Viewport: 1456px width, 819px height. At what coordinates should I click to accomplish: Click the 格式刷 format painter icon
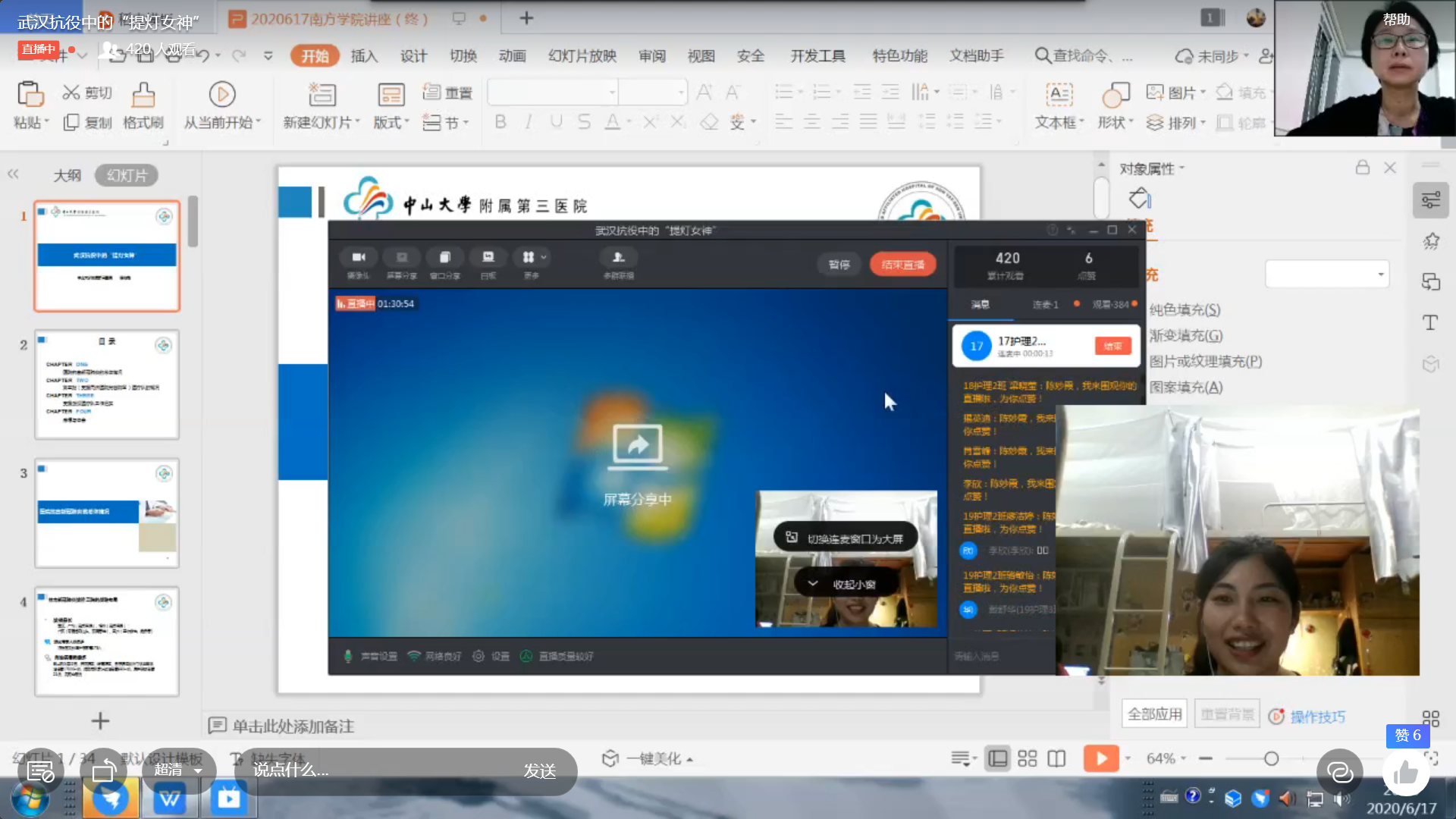click(143, 96)
